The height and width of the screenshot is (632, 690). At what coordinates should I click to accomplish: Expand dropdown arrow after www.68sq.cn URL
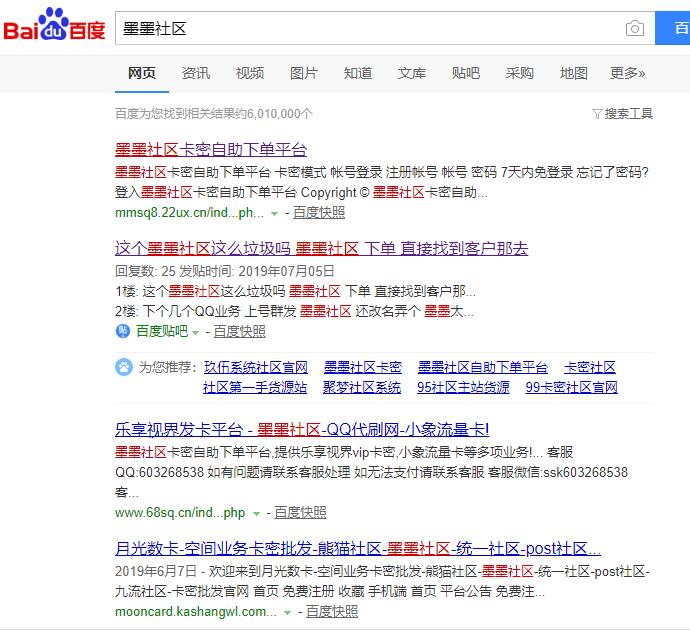256,514
